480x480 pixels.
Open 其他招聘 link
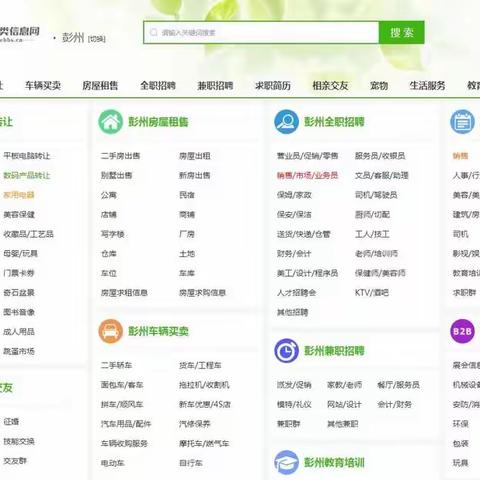coord(292,312)
